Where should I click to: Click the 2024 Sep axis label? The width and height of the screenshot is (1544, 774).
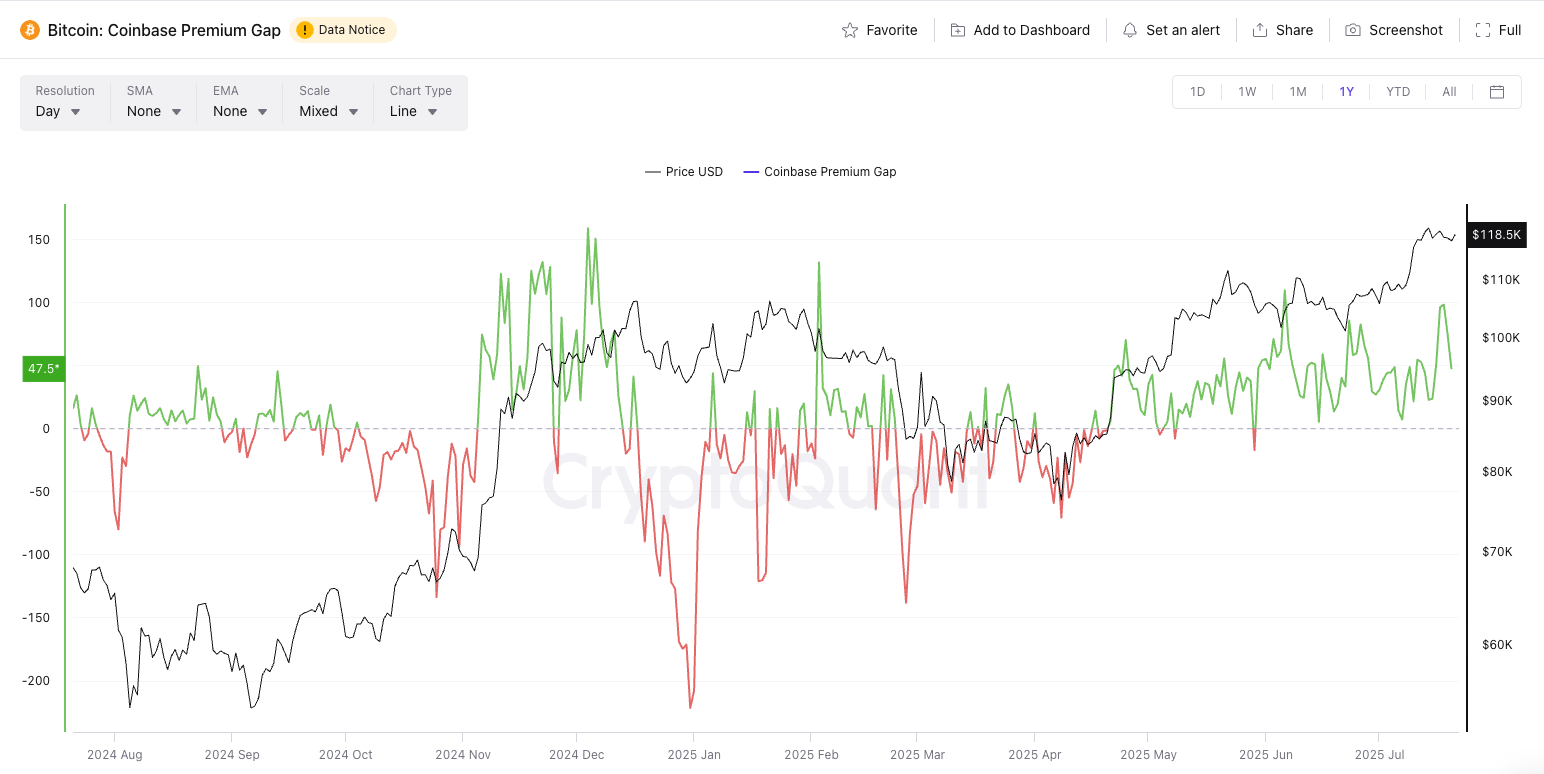[x=232, y=755]
